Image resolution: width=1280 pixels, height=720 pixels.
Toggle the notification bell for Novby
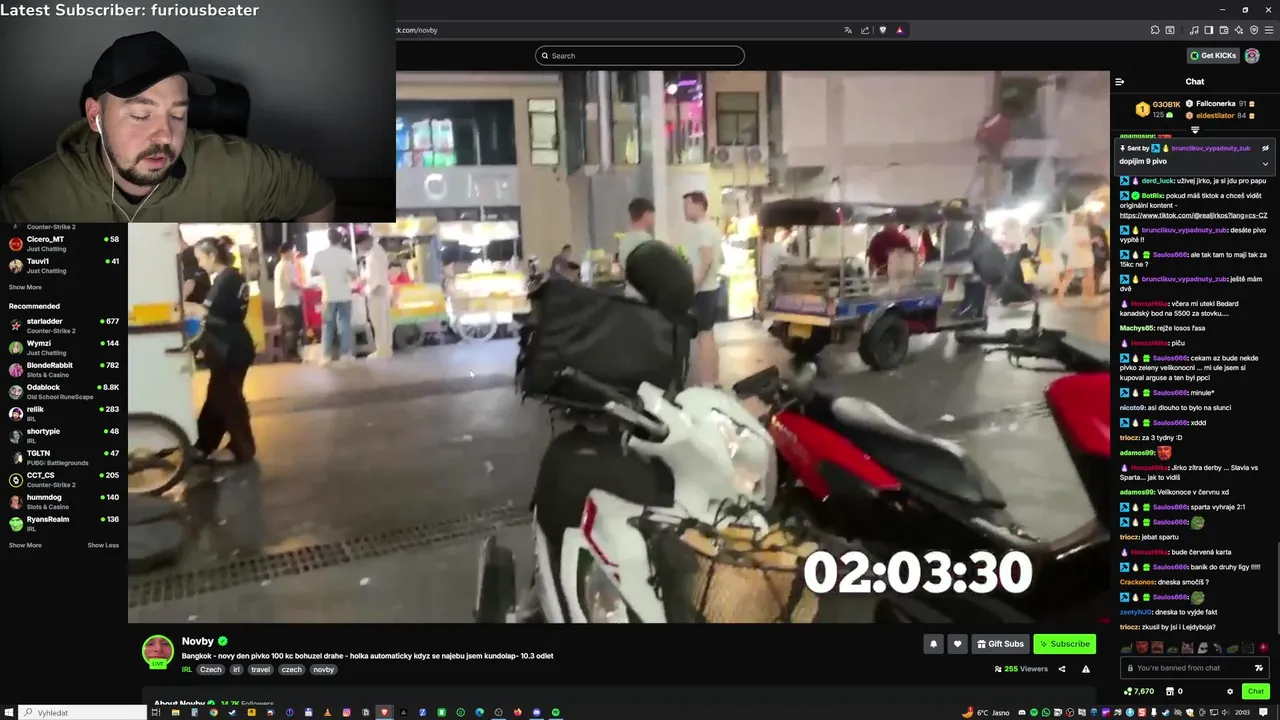pyautogui.click(x=934, y=644)
